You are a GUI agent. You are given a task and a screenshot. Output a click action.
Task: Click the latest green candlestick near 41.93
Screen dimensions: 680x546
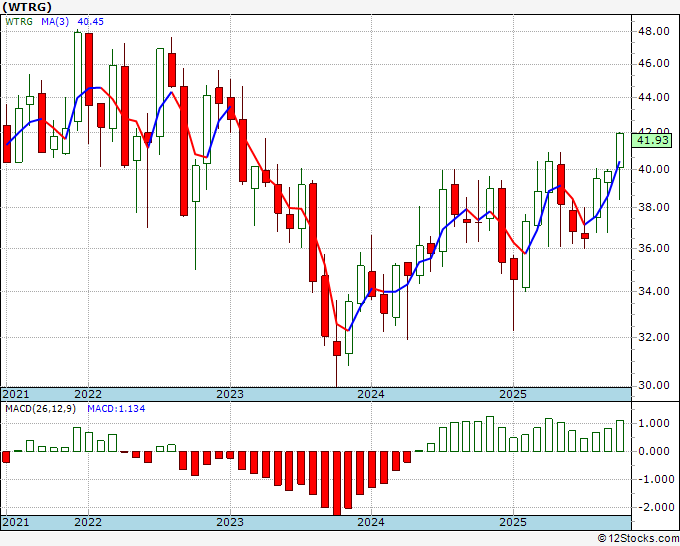click(x=620, y=150)
